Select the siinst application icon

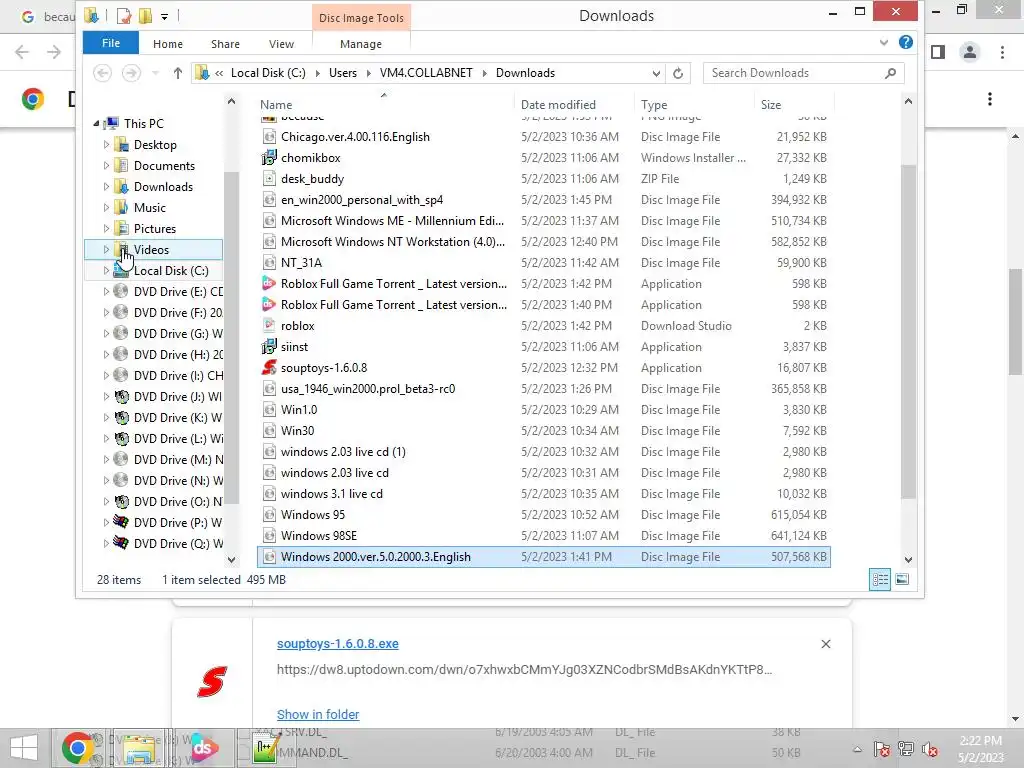(x=269, y=347)
